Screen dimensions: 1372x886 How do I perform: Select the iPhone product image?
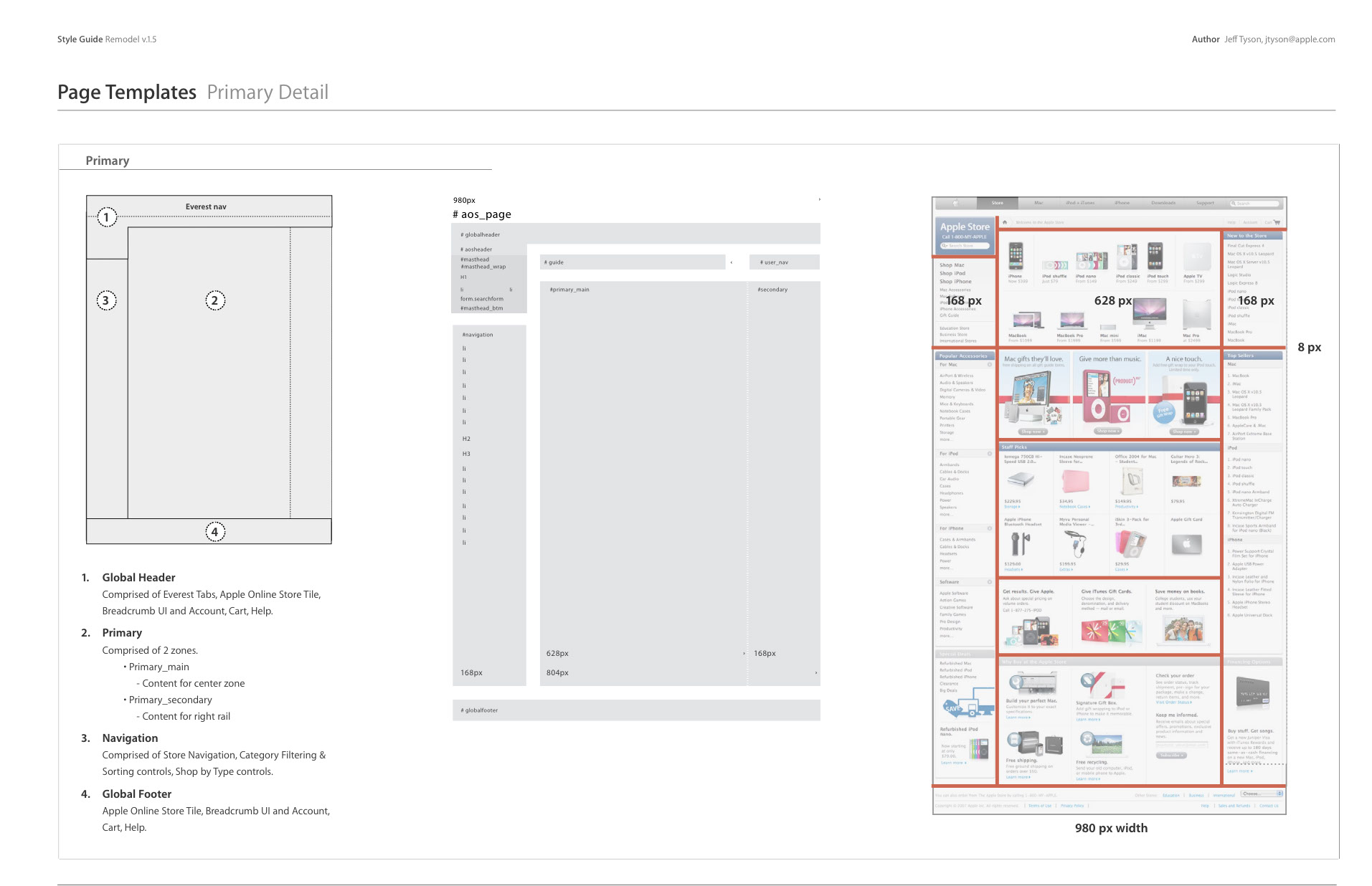coord(1016,256)
